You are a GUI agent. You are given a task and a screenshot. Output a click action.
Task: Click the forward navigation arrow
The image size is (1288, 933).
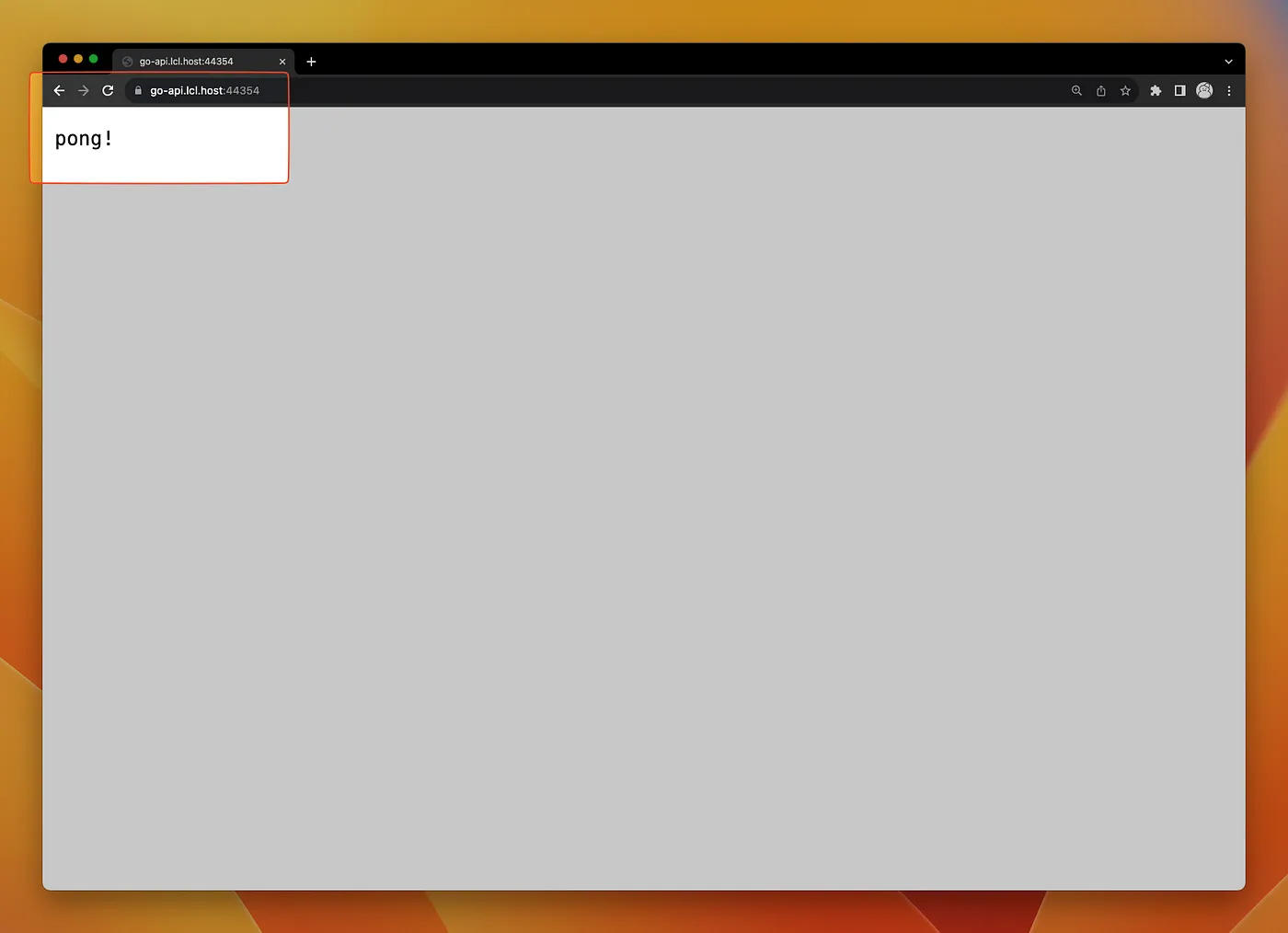pos(84,90)
